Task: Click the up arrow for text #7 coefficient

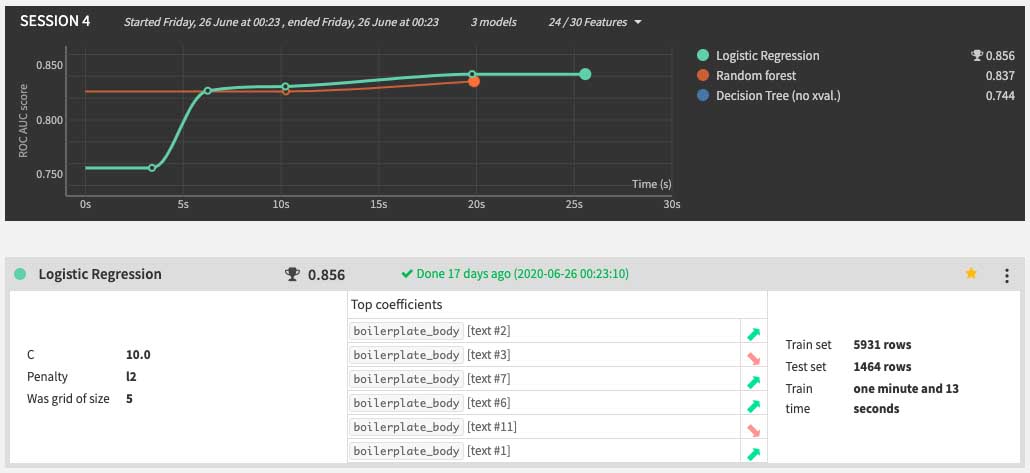Action: pos(753,380)
